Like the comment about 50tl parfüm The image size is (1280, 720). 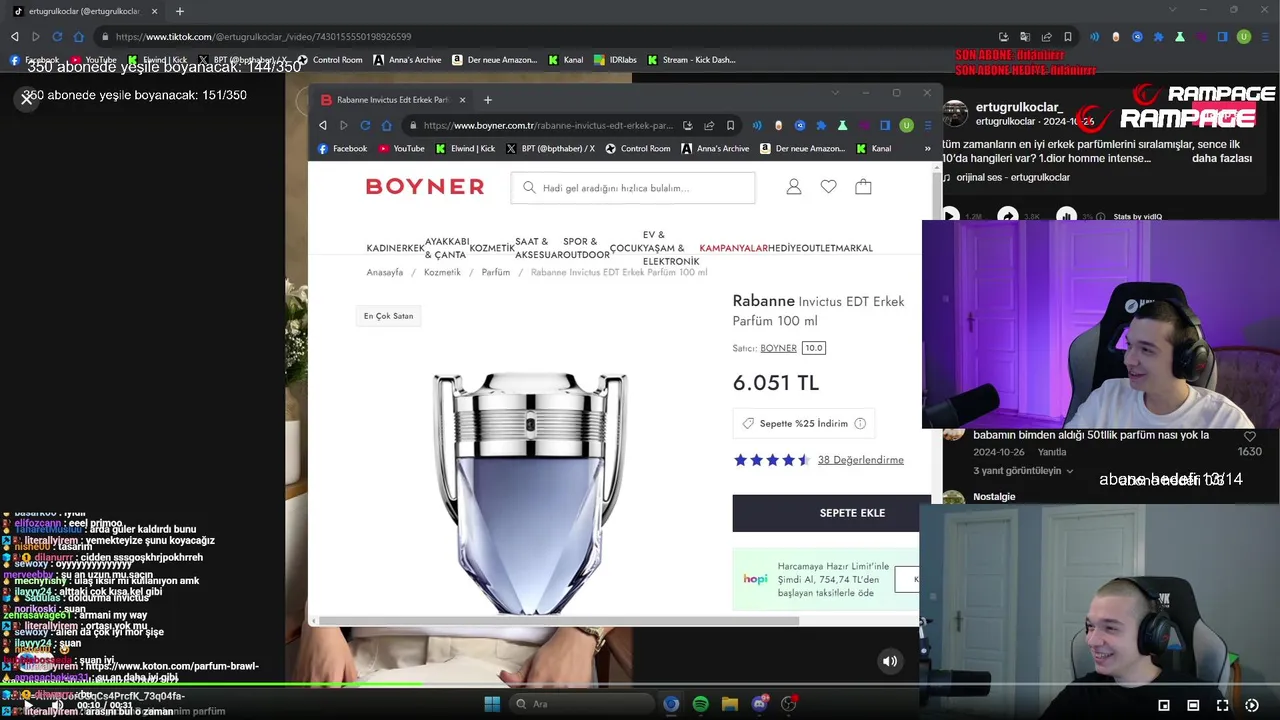click(1249, 437)
